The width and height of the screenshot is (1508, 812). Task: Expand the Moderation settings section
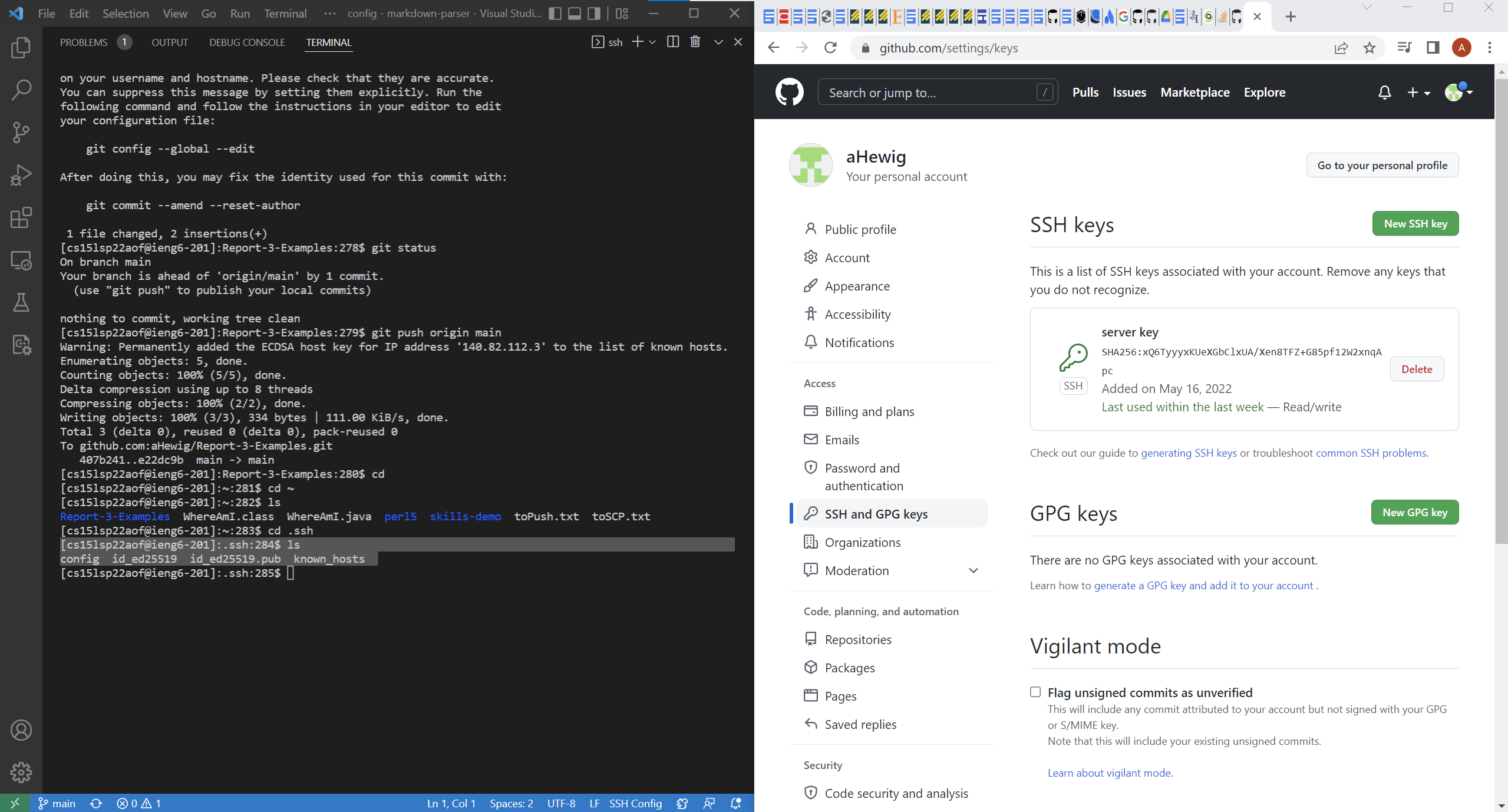point(973,570)
